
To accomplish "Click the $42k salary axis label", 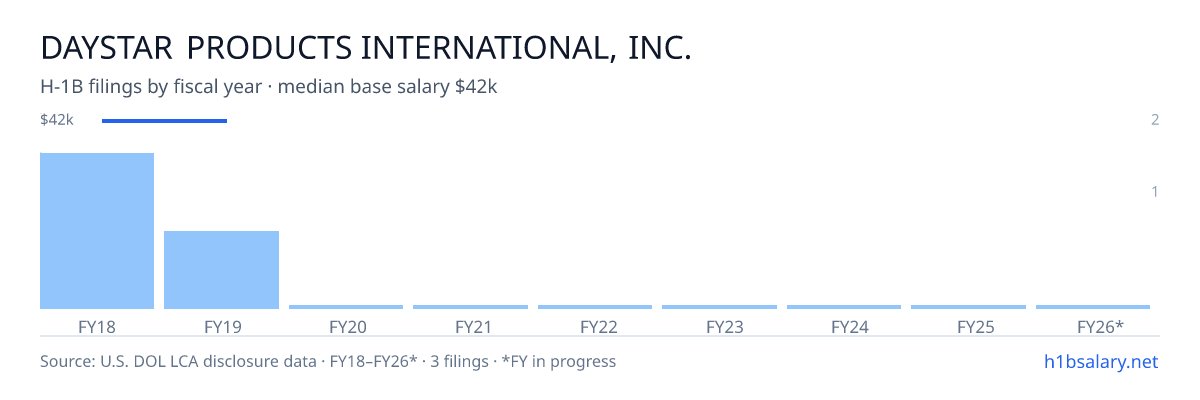I will (x=57, y=120).
